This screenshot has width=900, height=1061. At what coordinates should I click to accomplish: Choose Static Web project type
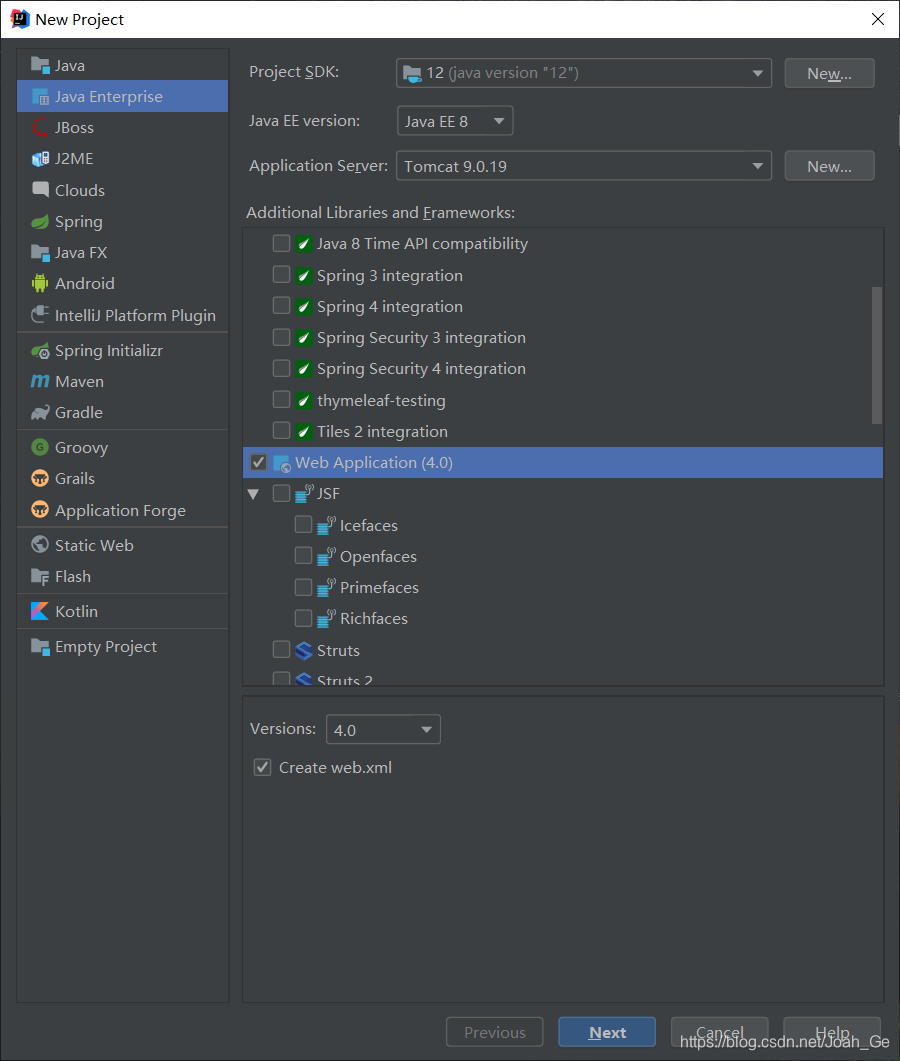pyautogui.click(x=122, y=545)
